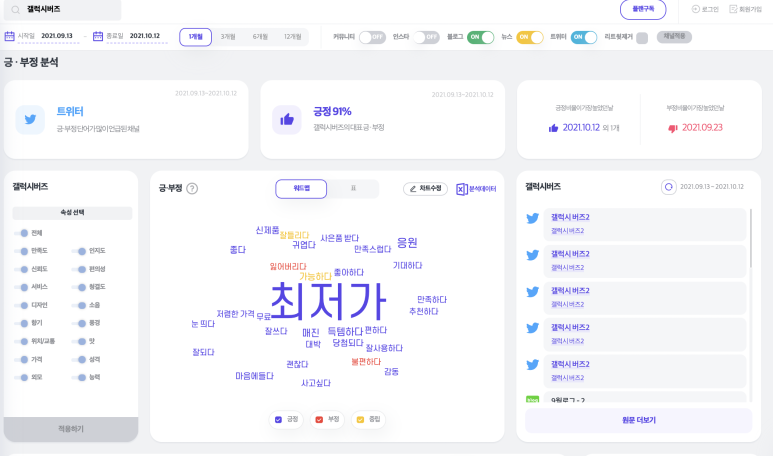Click the 채널적용 button
This screenshot has height=456, width=773.
pos(674,37)
